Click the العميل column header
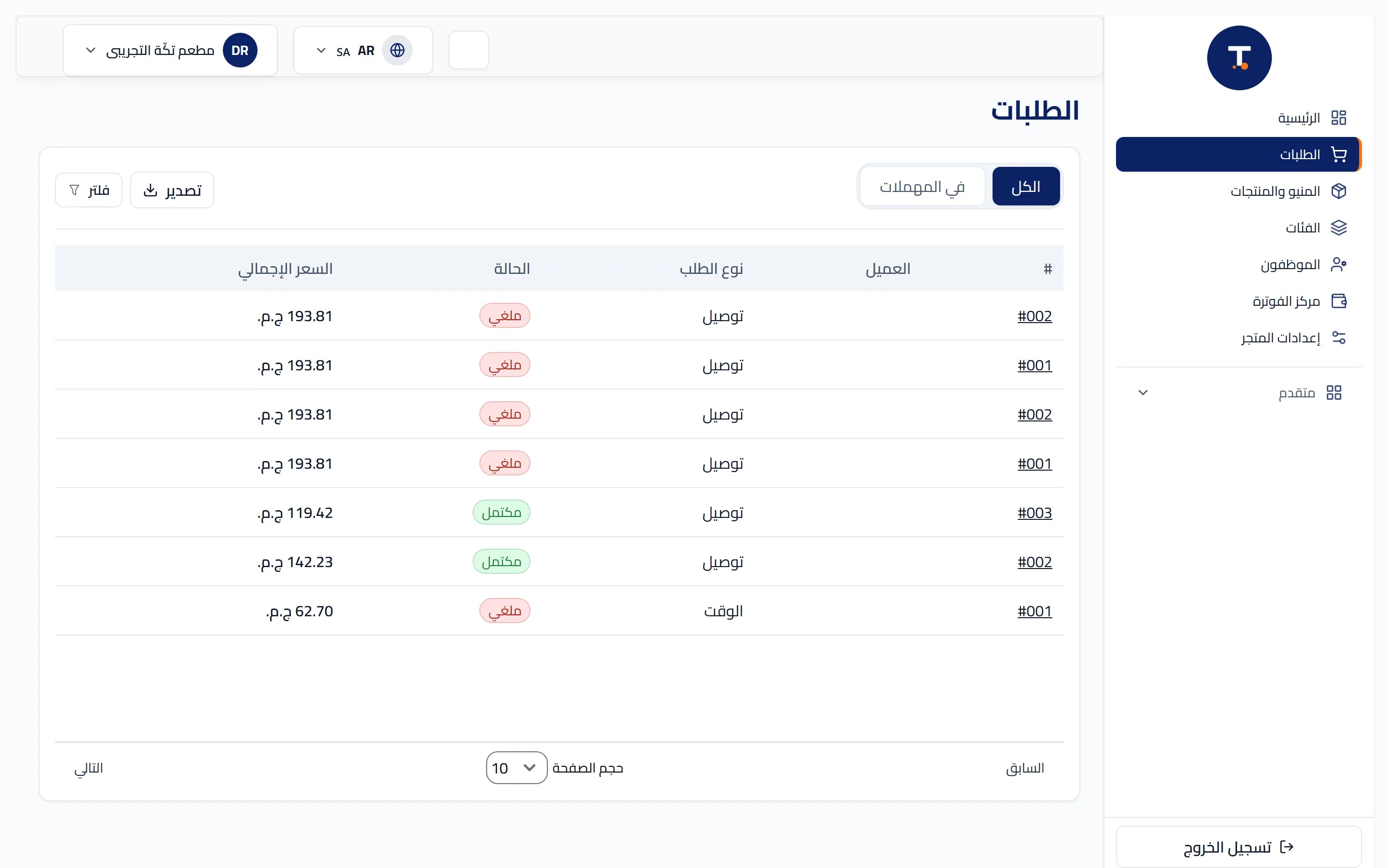This screenshot has height=868, width=1389. (x=888, y=269)
